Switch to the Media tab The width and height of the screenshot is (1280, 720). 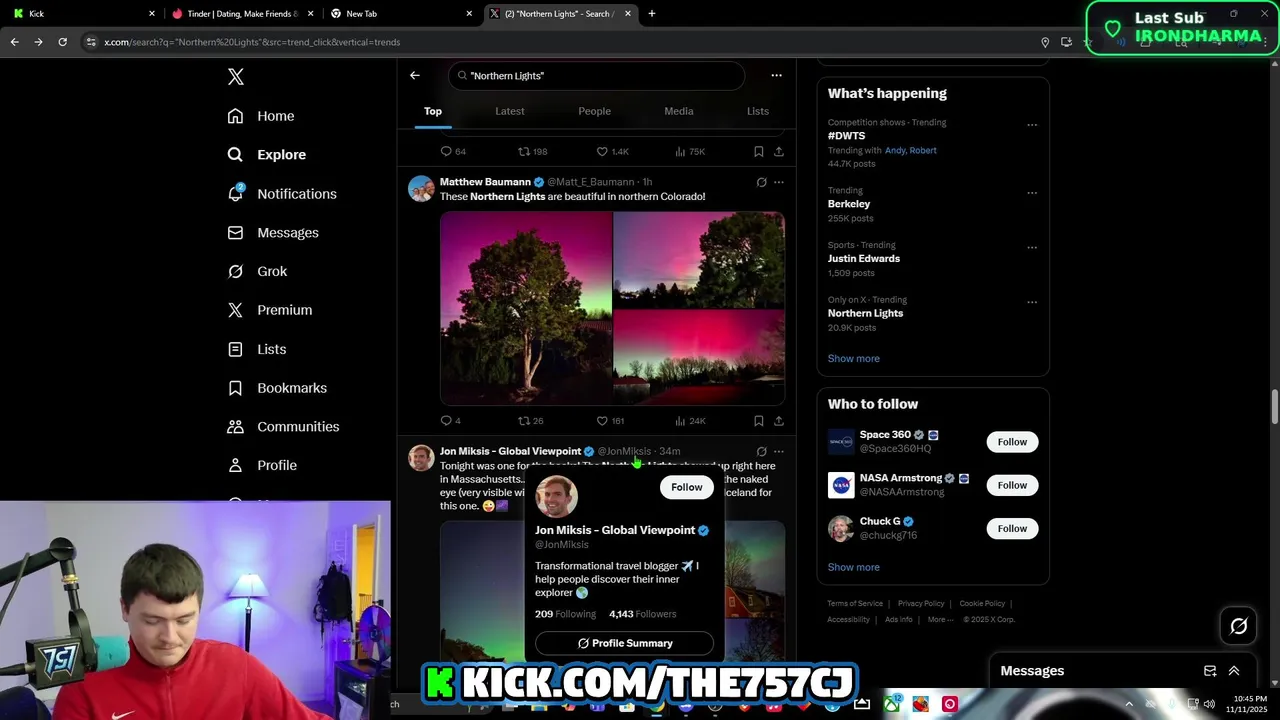click(x=679, y=111)
